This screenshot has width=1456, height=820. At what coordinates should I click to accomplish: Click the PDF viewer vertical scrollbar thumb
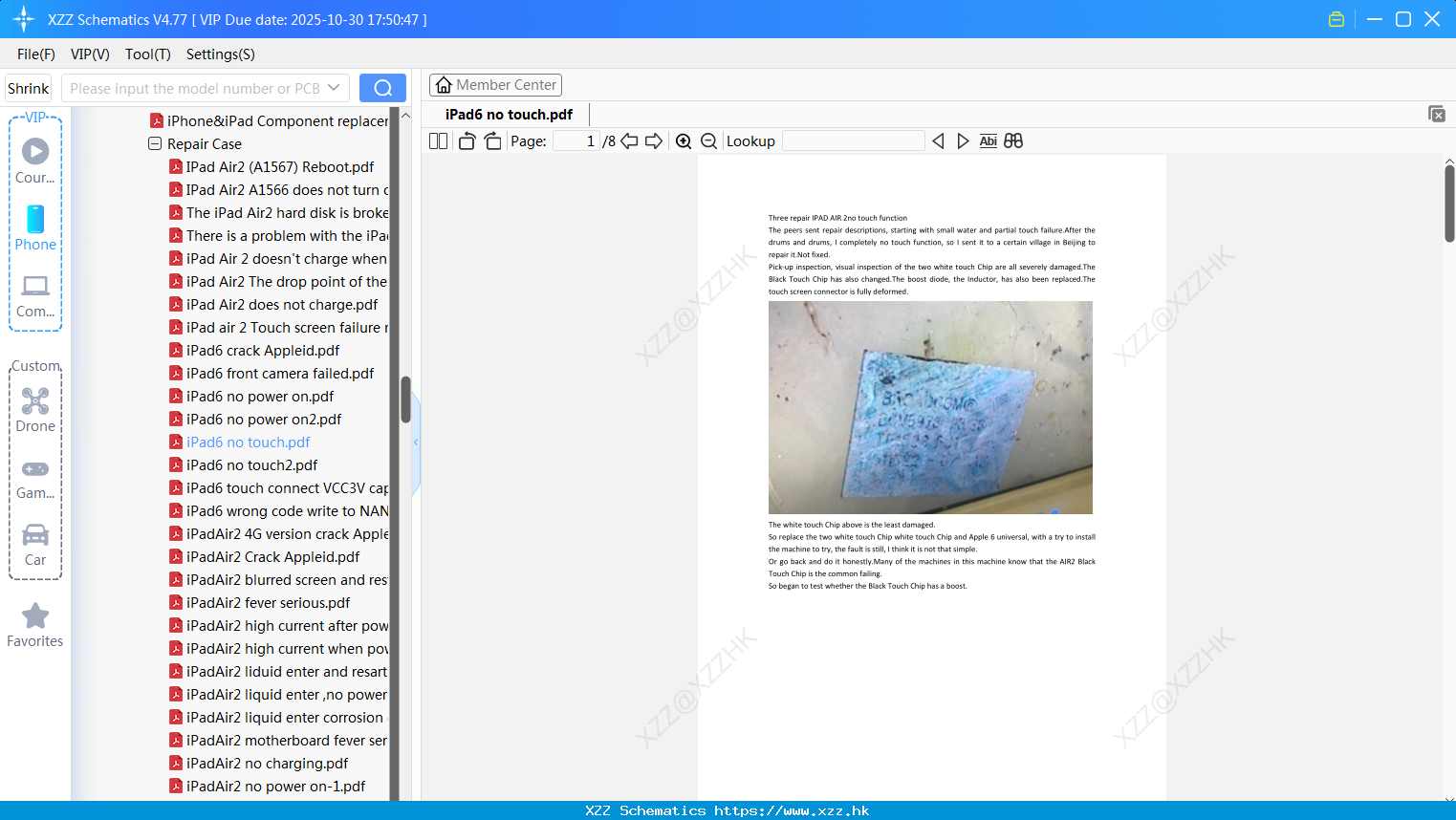[1449, 204]
